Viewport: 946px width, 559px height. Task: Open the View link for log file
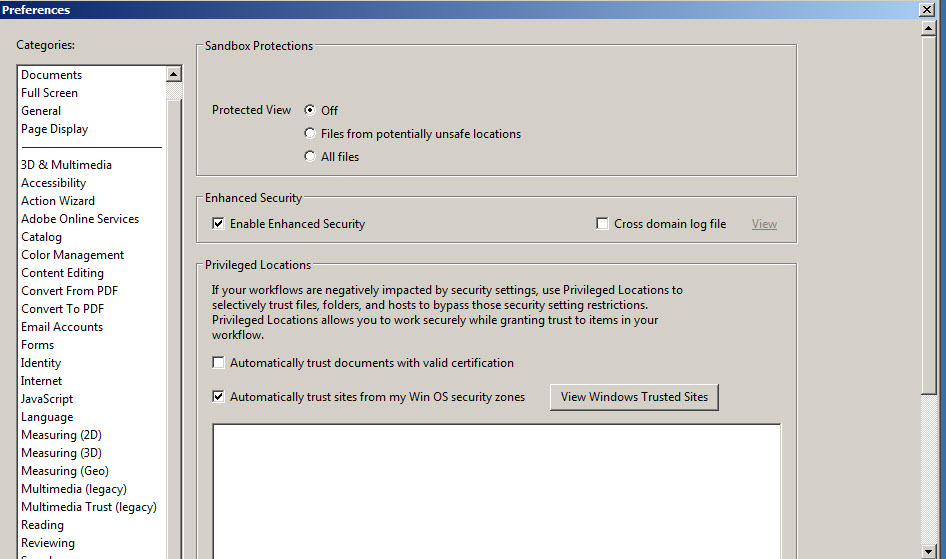[764, 224]
